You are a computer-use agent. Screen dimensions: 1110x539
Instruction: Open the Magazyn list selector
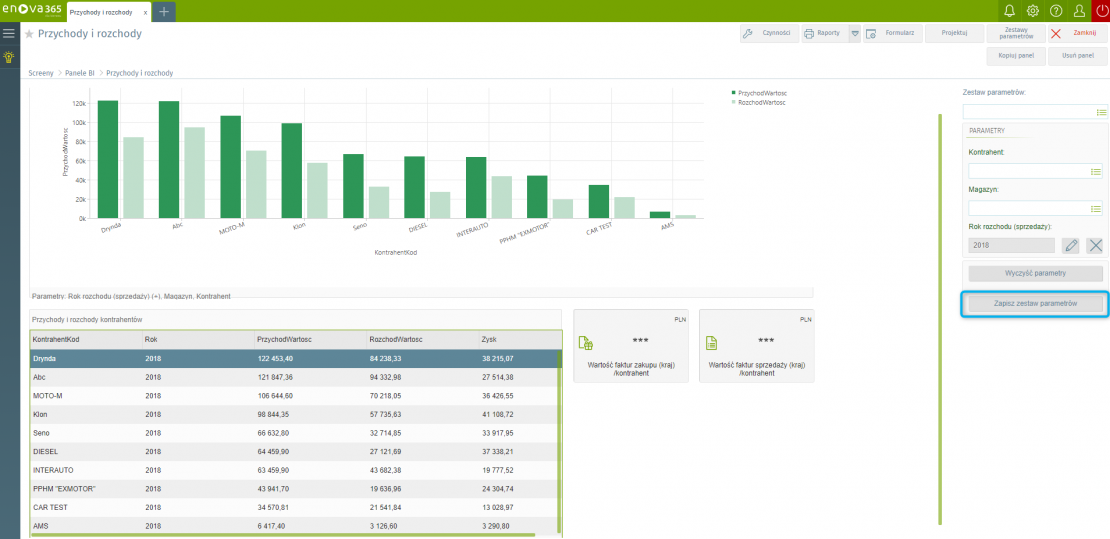tap(1095, 208)
